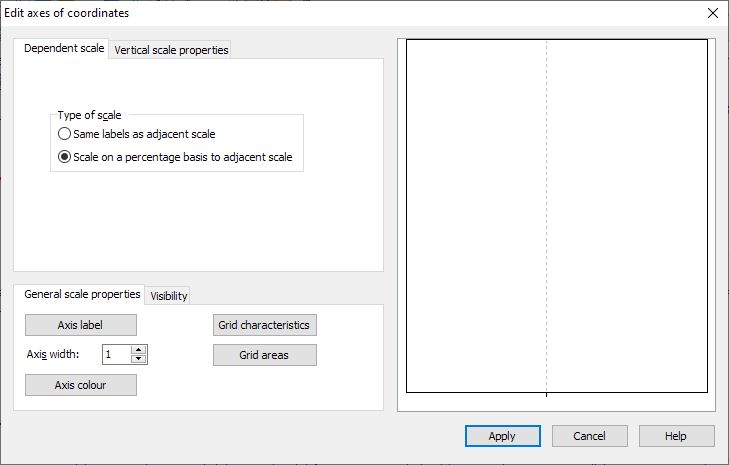The image size is (729, 465).
Task: Open Help for this dialog
Action: (x=676, y=436)
